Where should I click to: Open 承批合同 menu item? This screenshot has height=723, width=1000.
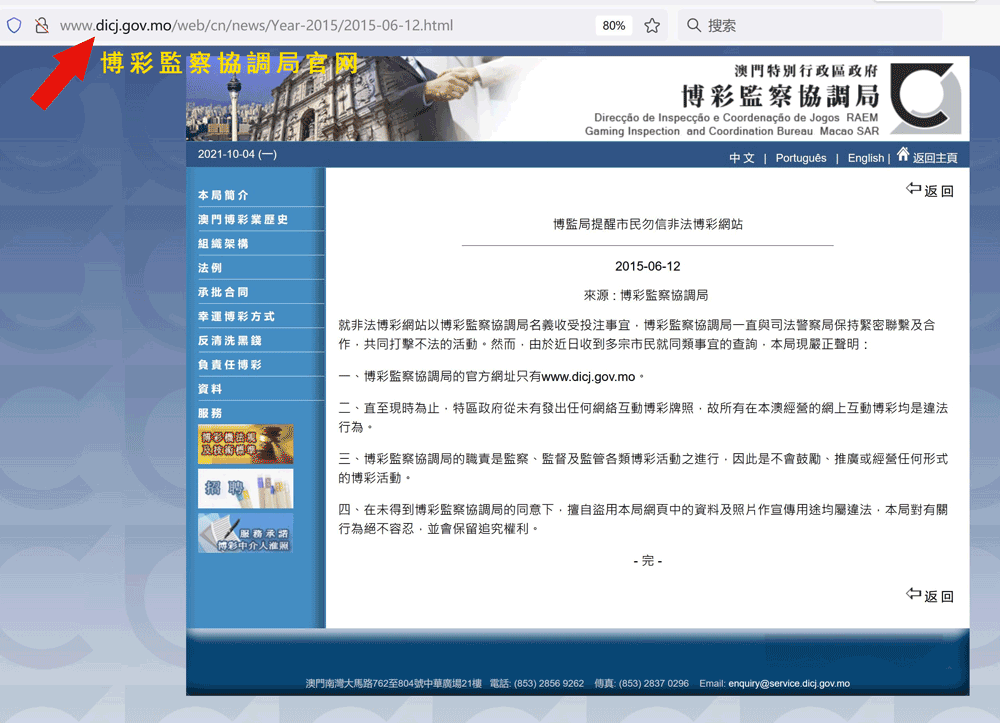tap(223, 292)
